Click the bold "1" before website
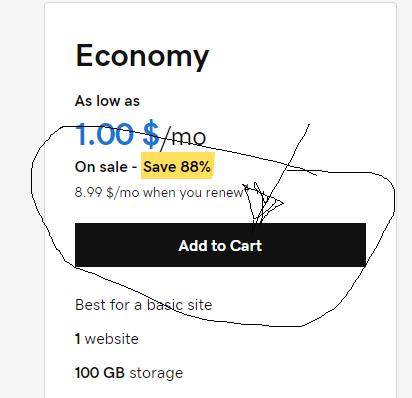This screenshot has width=412, height=398. click(x=78, y=339)
